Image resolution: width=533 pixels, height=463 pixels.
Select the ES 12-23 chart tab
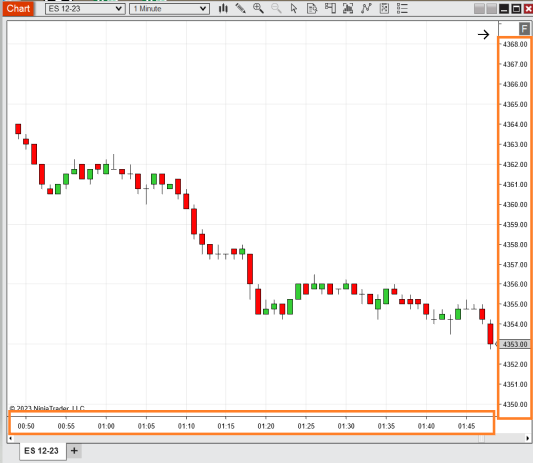[42, 451]
